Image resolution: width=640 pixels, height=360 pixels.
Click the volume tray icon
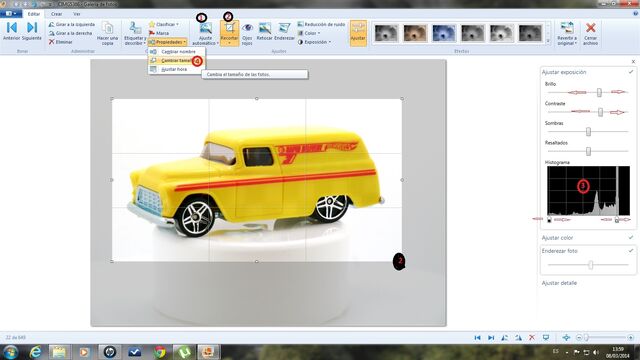tap(596, 352)
